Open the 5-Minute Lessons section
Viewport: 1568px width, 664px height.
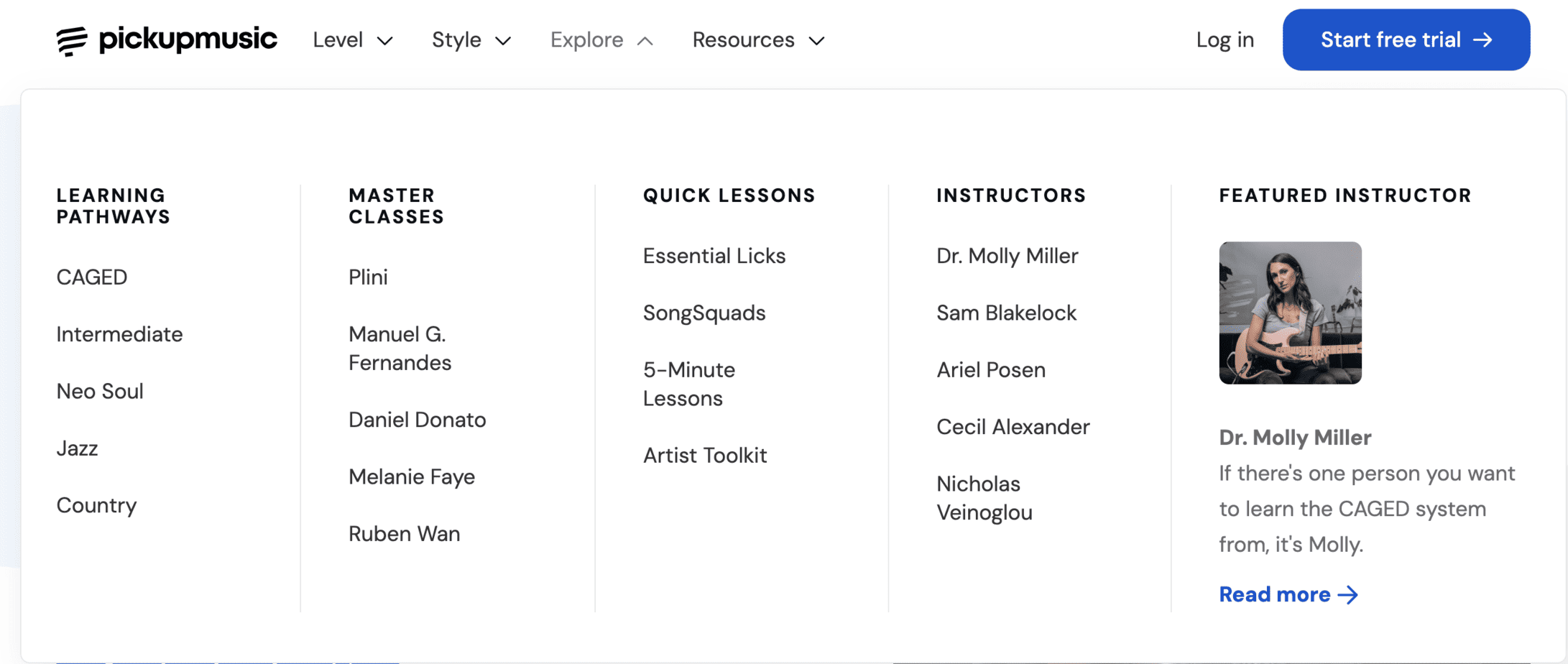tap(688, 384)
